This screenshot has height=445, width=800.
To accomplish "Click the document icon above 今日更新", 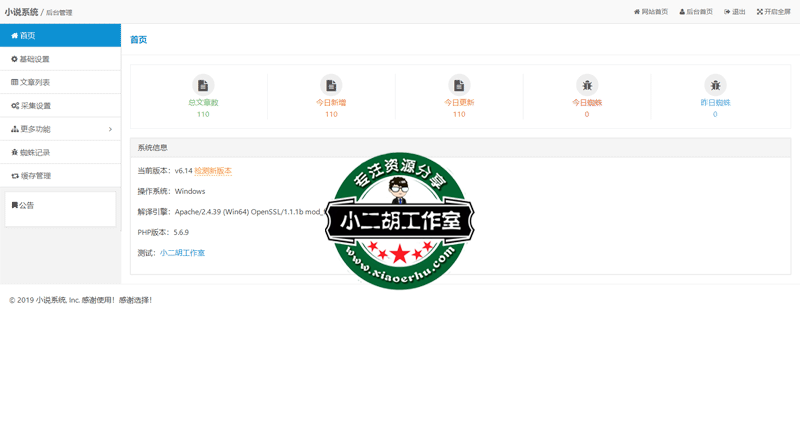I will (x=459, y=85).
